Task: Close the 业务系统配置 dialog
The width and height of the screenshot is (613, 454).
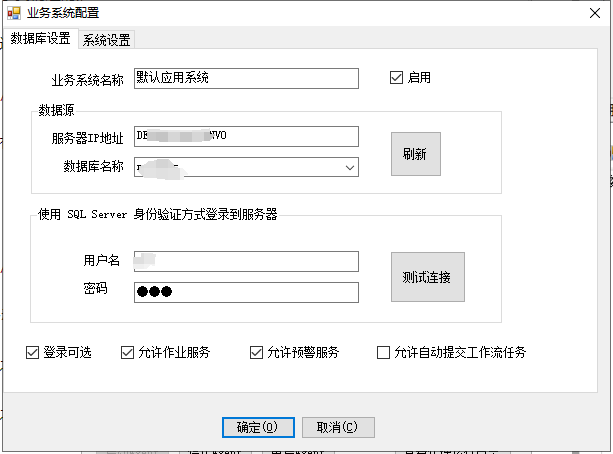Action: (588, 14)
